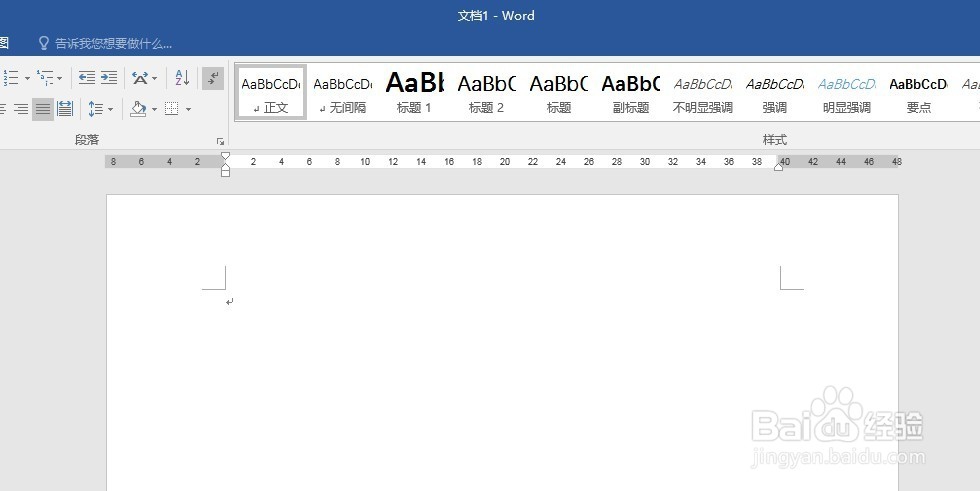The width and height of the screenshot is (980, 491).
Task: Increase paragraph indent
Action: (x=109, y=78)
